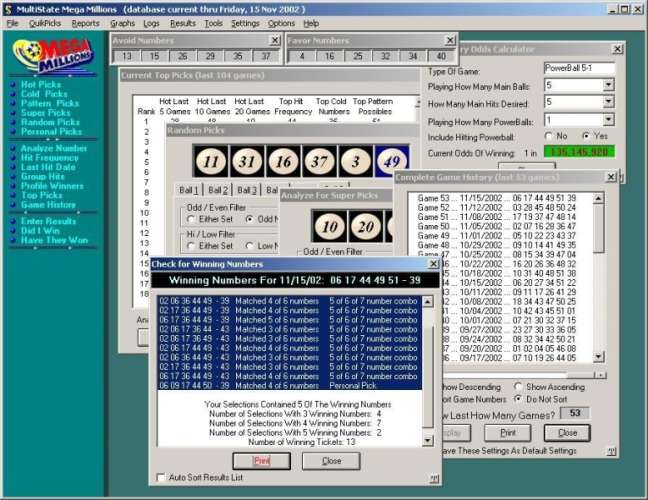Select Last Hit Date sidebar entry
This screenshot has height=500, width=648.
pos(48,167)
